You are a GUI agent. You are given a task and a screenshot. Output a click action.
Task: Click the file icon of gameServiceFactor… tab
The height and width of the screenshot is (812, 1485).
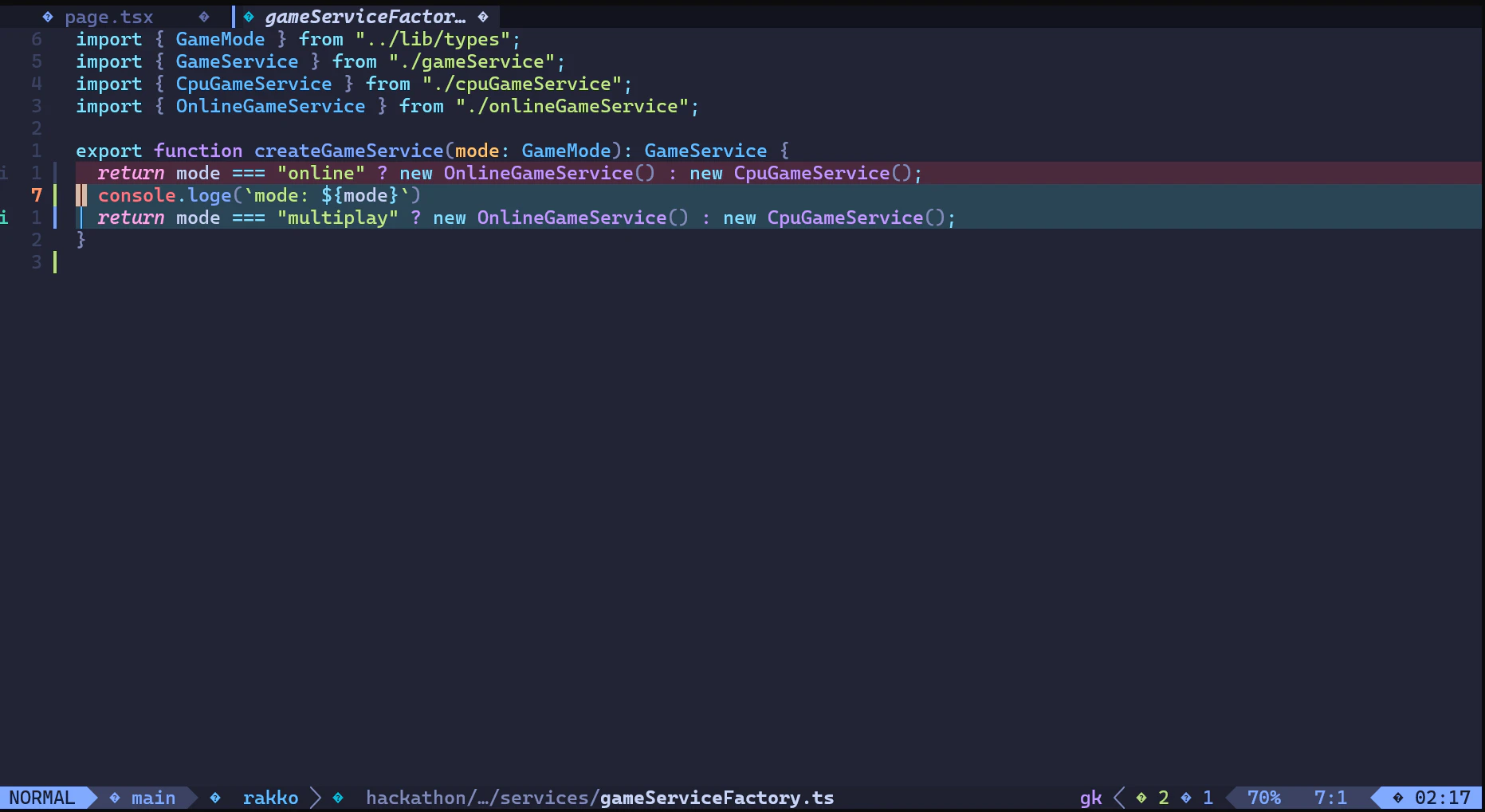tap(249, 17)
